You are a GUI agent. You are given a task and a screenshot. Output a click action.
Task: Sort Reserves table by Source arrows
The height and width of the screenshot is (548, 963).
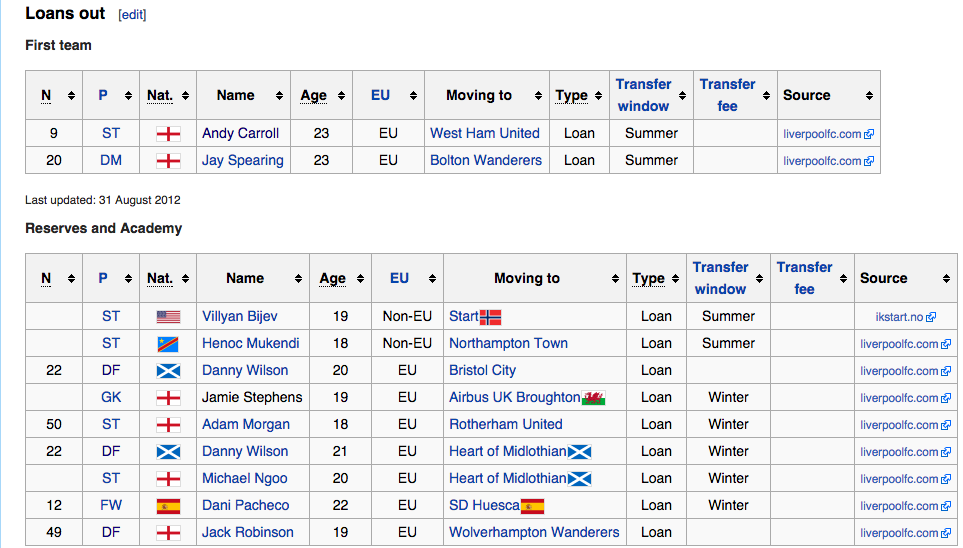click(946, 278)
